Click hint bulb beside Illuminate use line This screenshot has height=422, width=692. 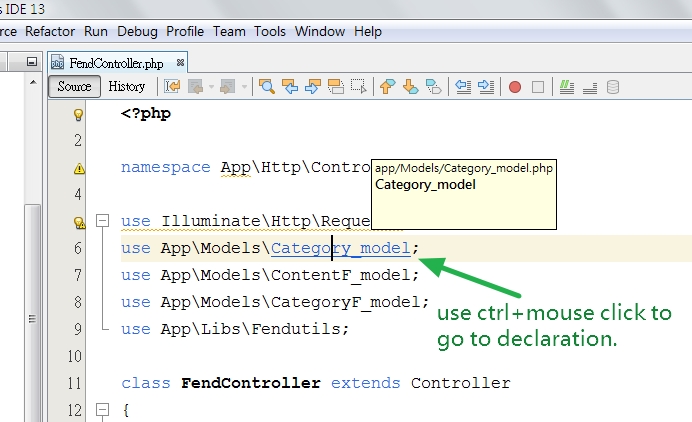pos(79,222)
